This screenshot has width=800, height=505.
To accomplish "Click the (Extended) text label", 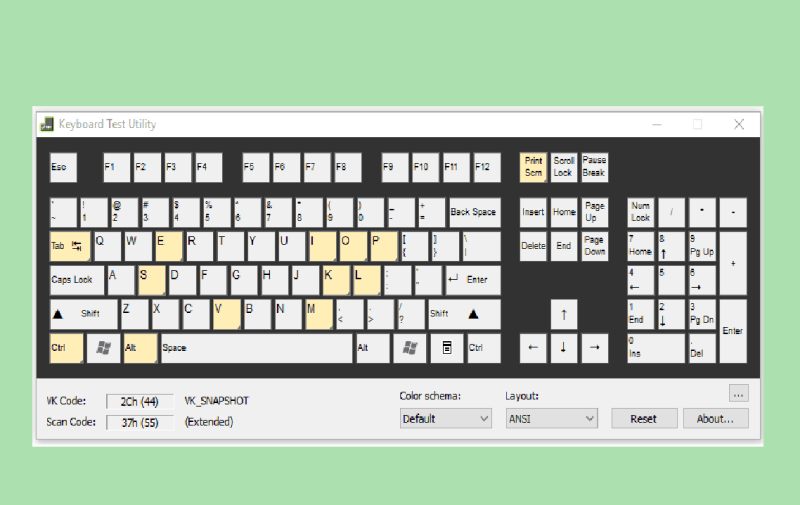I will point(209,422).
